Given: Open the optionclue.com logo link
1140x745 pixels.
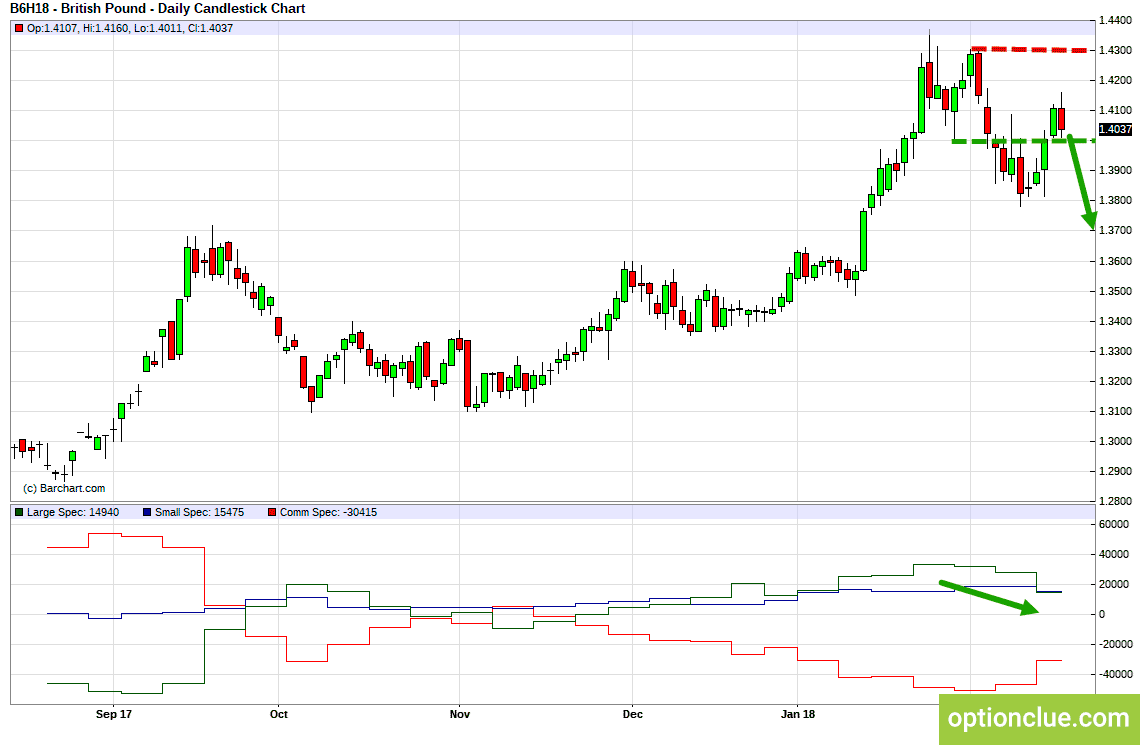Looking at the screenshot, I should tap(1039, 718).
